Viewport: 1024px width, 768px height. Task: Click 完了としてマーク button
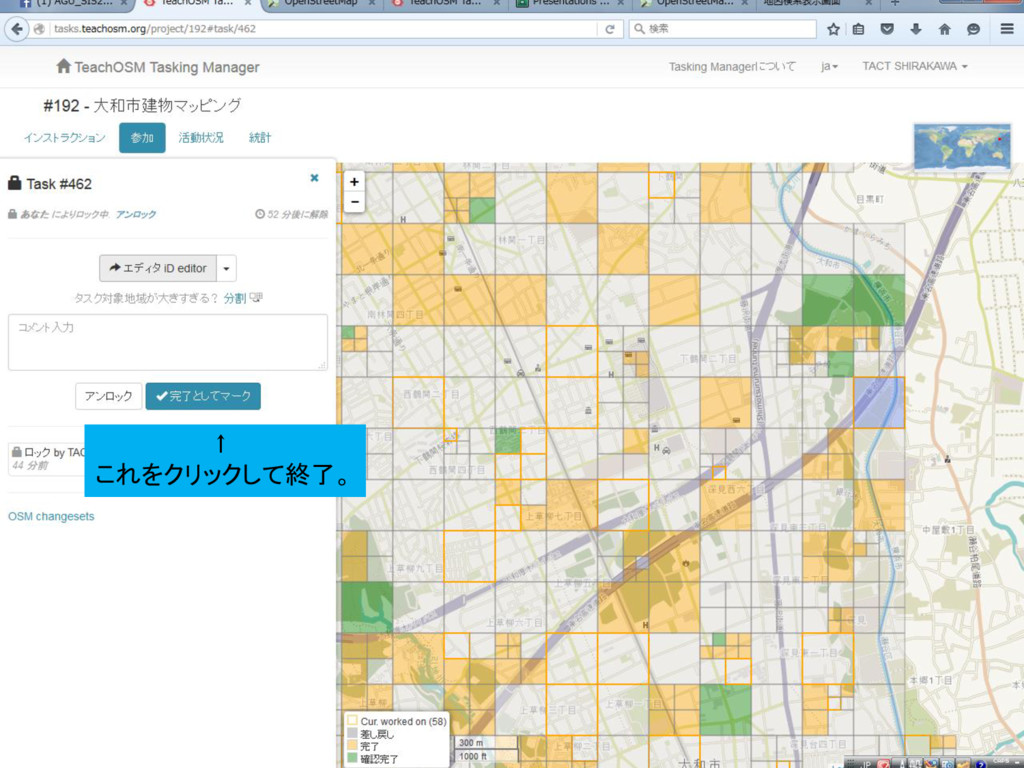pyautogui.click(x=203, y=396)
